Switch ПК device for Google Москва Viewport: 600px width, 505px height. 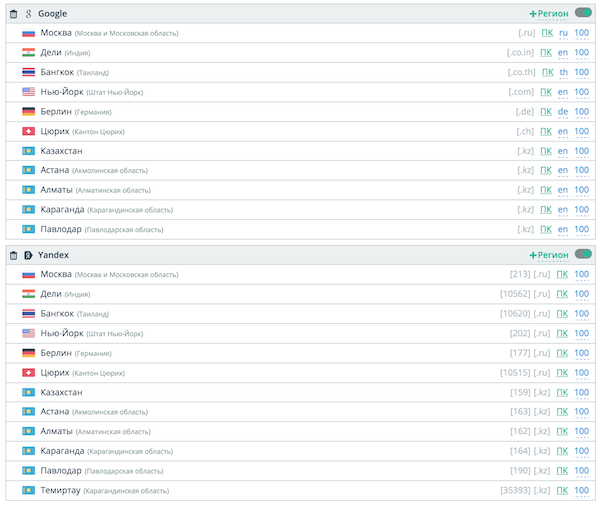click(x=547, y=33)
